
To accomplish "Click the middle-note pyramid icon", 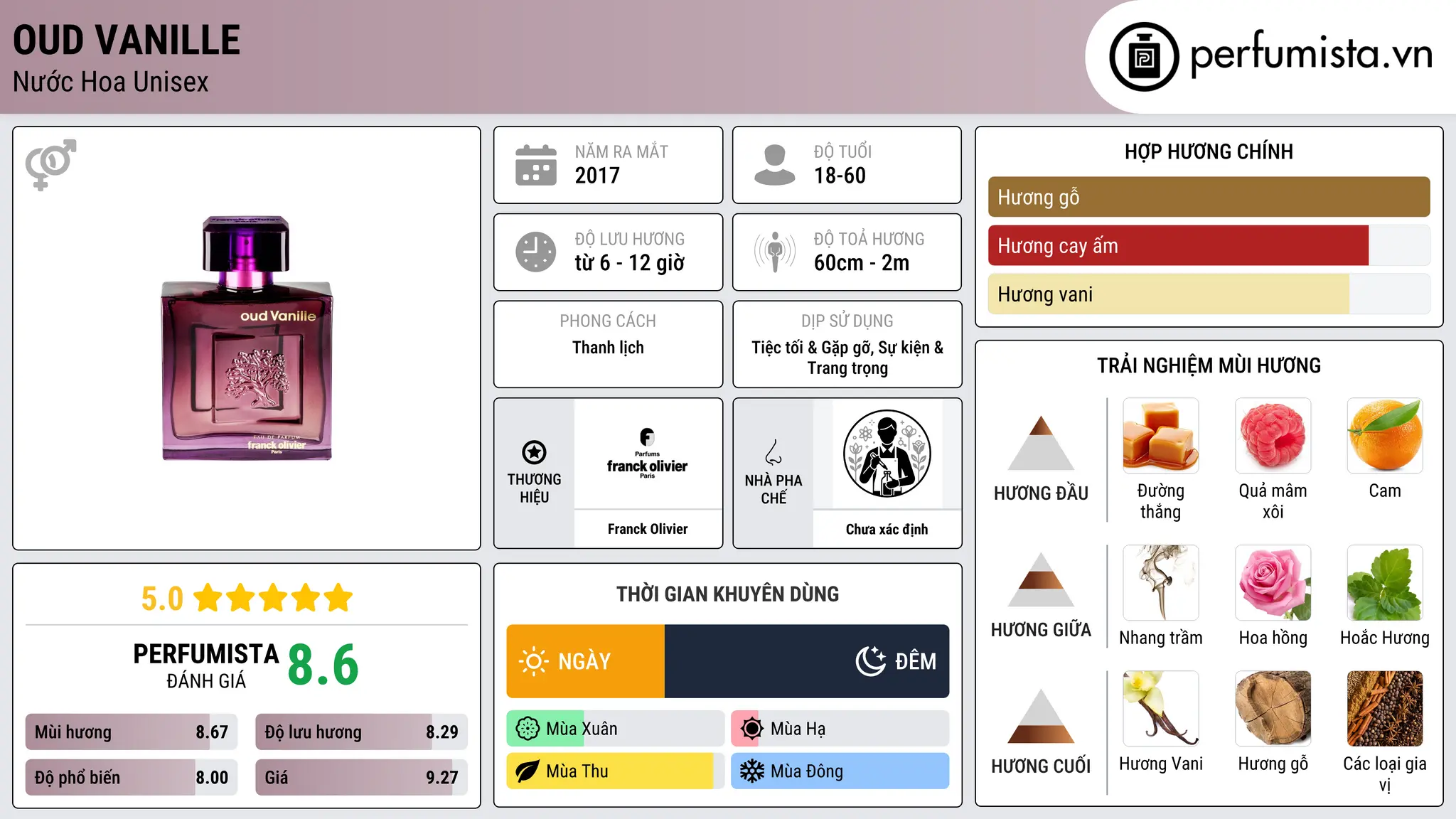I will (x=1041, y=579).
